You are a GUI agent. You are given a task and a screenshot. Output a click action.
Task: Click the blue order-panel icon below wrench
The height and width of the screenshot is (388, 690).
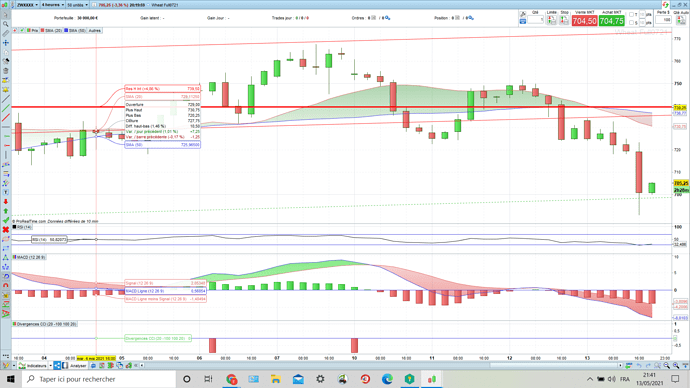click(522, 21)
